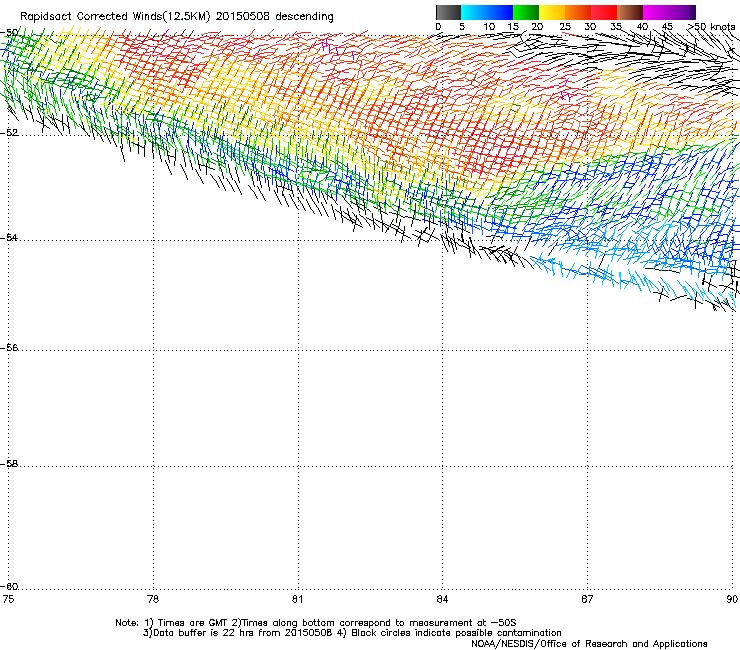Click the legend label '25'
The height and width of the screenshot is (650, 740).
(x=565, y=27)
